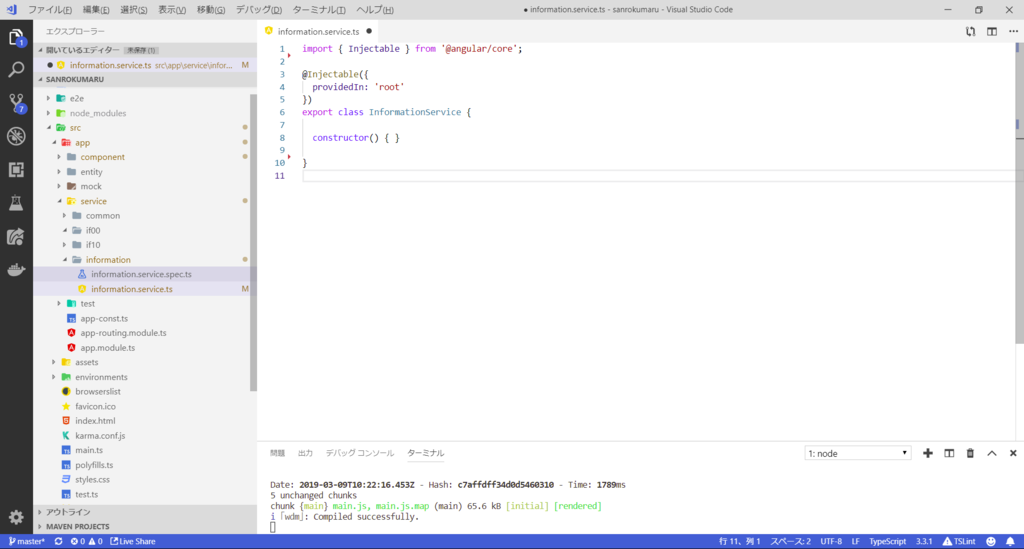The image size is (1024, 549).
Task: Open the ファイル menu
Action: [x=50, y=10]
